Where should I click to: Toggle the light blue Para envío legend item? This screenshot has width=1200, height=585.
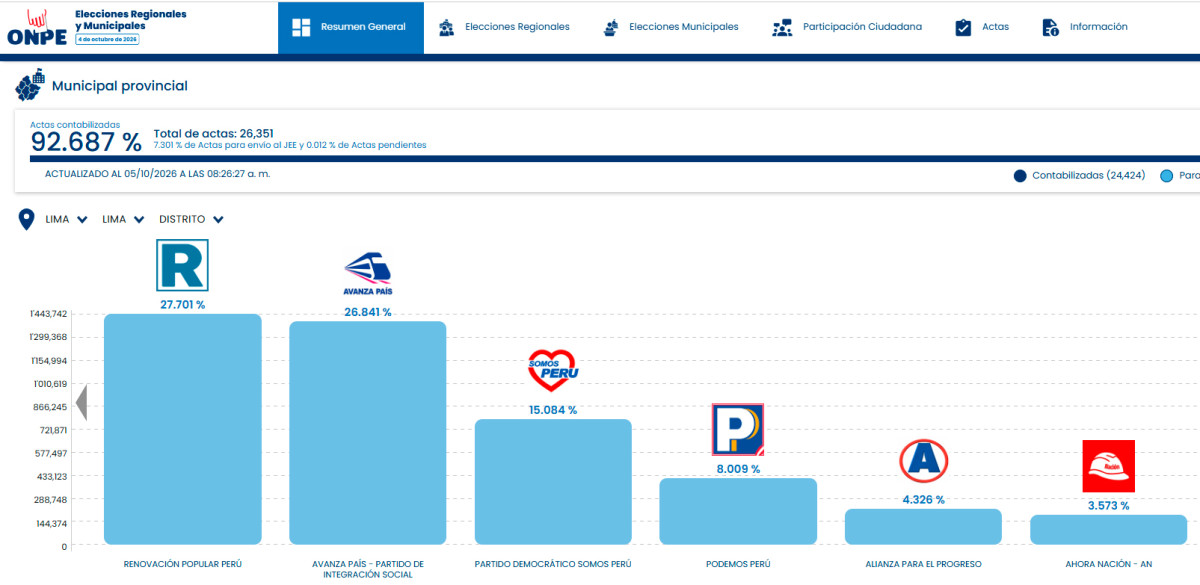click(1180, 175)
